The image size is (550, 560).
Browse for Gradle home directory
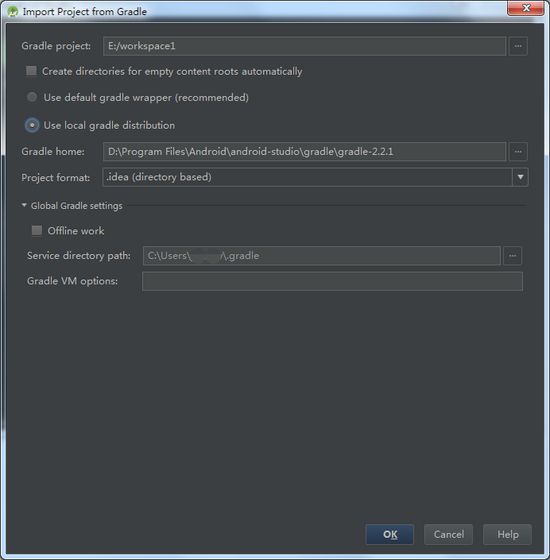tap(518, 152)
